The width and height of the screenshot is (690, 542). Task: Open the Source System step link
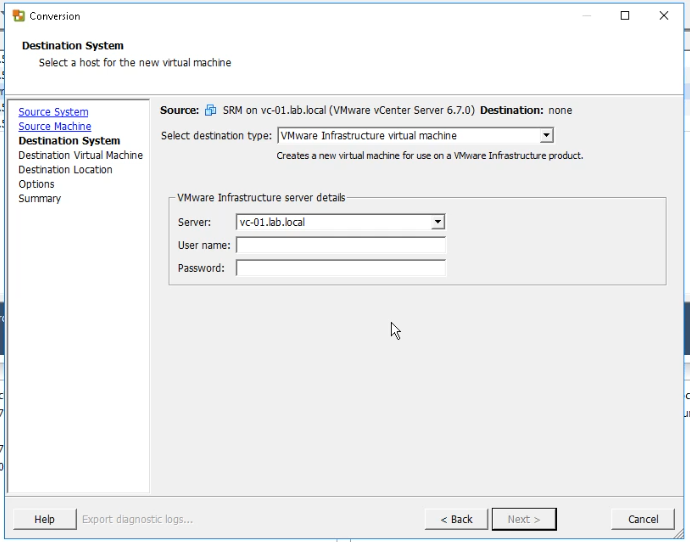53,112
